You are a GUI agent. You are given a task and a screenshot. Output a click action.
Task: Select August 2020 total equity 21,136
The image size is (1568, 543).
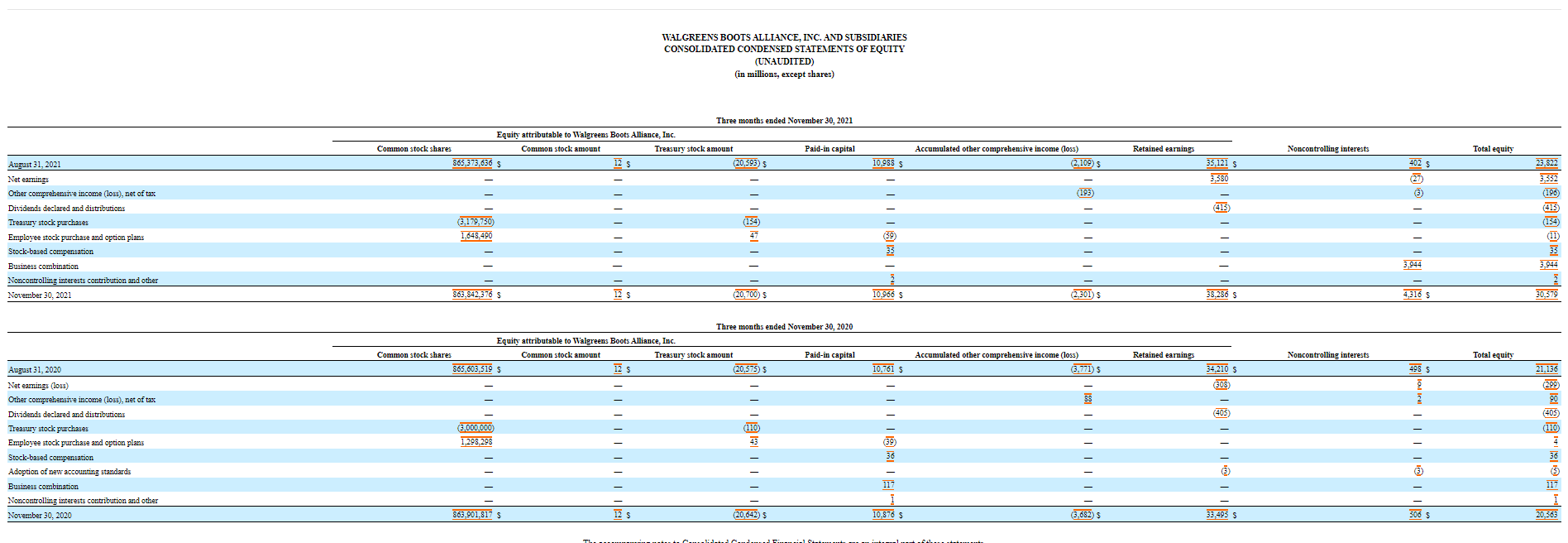click(1546, 368)
